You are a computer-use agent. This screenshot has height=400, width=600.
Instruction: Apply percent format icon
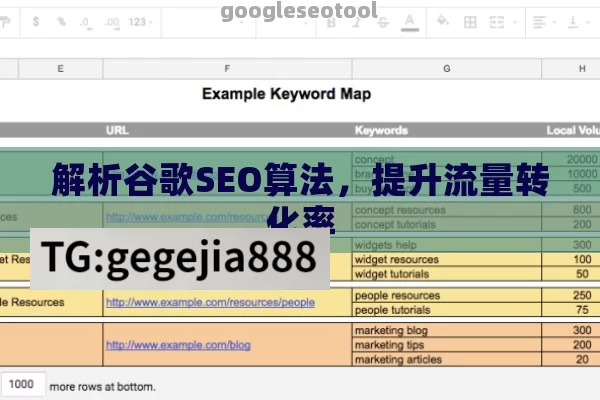tap(61, 22)
